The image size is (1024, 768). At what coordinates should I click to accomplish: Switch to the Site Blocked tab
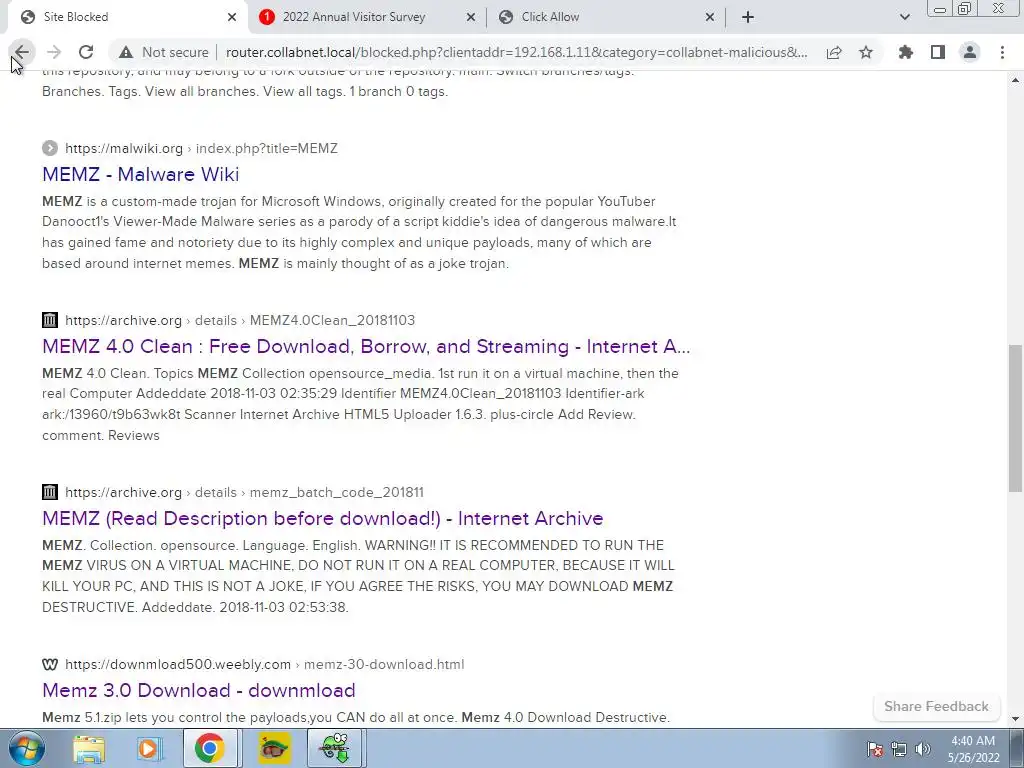(x=128, y=17)
